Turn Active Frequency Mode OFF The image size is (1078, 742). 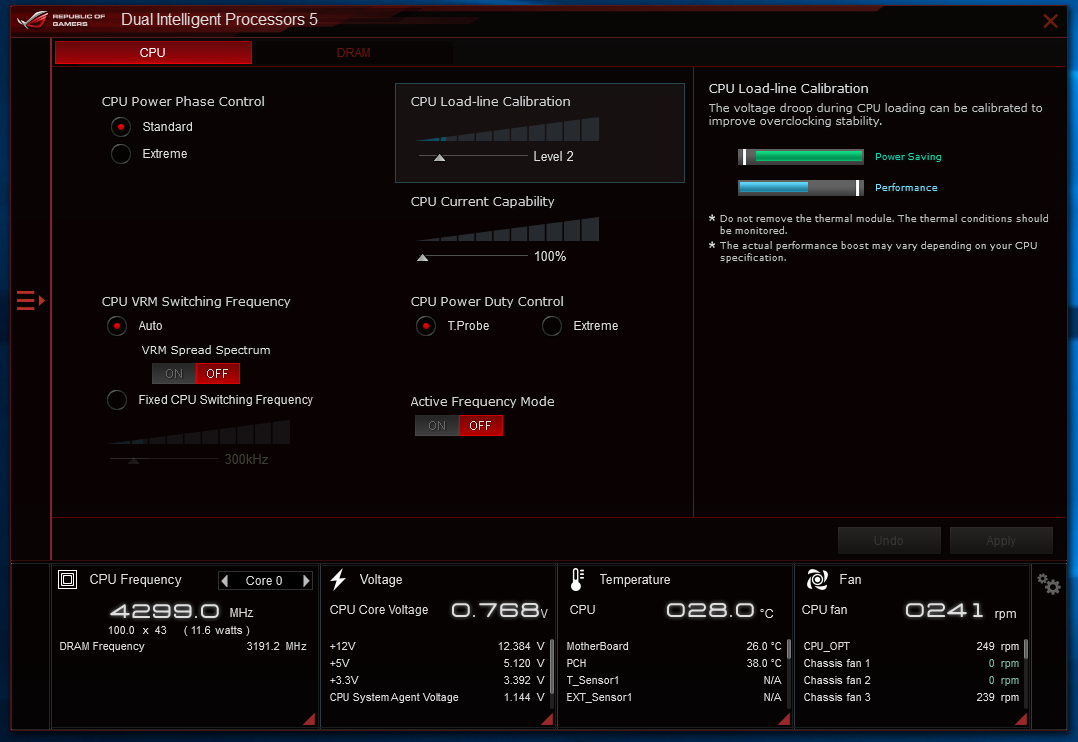(x=481, y=426)
